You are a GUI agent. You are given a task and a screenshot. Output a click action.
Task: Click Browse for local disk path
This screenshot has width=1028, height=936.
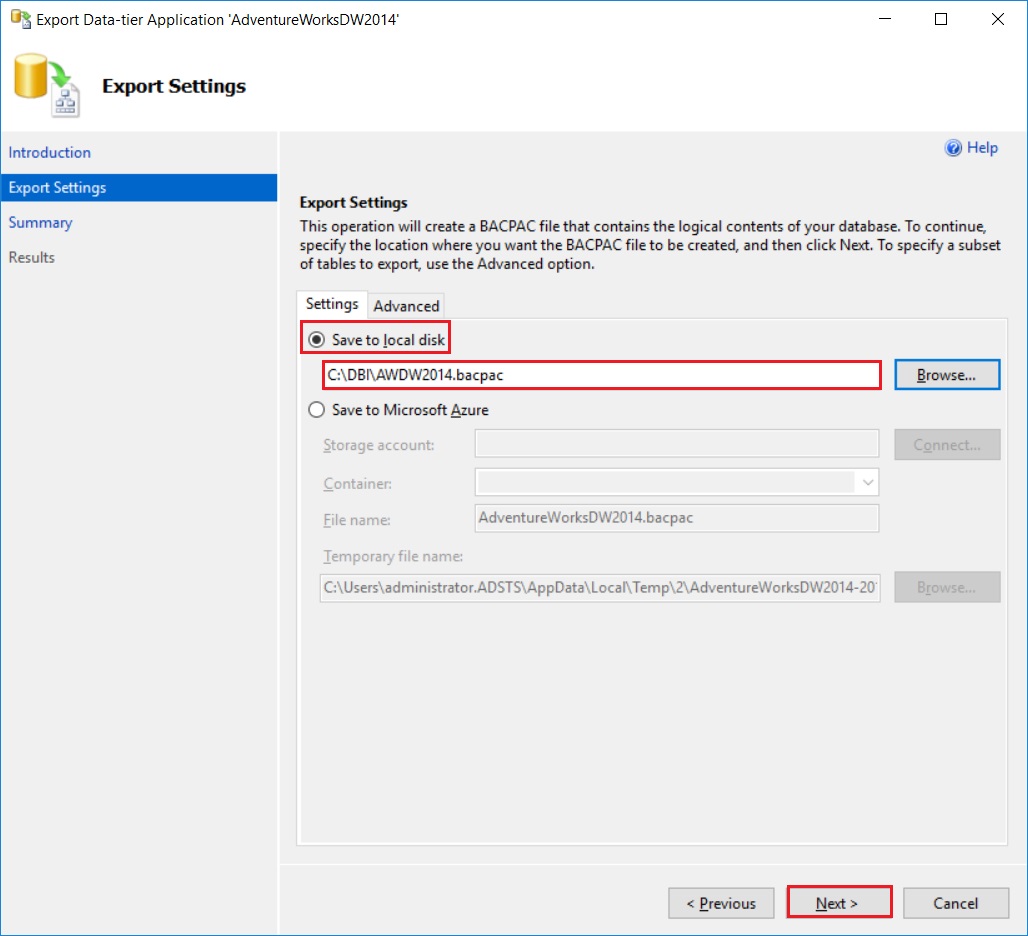point(947,375)
